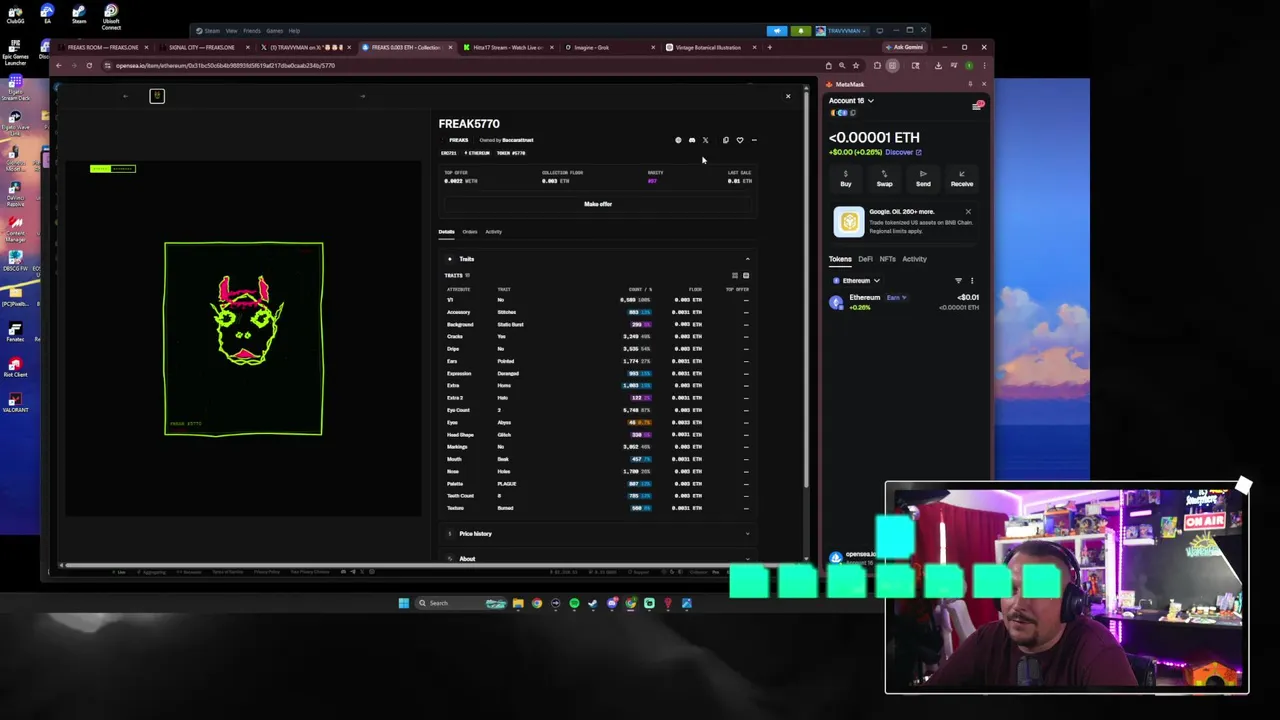
Task: Dismiss the BNB Chain promo banner
Action: pos(968,212)
